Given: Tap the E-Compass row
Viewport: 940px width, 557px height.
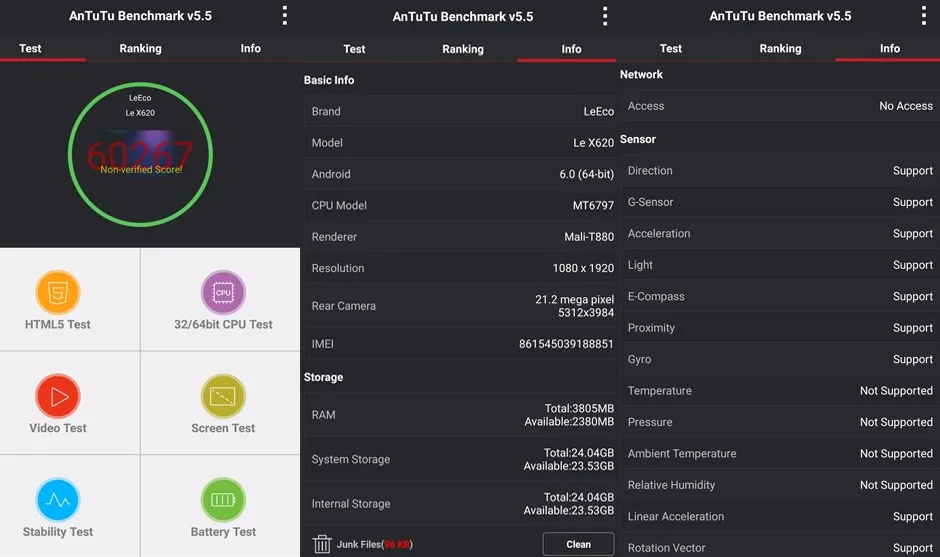Looking at the screenshot, I should tap(780, 296).
